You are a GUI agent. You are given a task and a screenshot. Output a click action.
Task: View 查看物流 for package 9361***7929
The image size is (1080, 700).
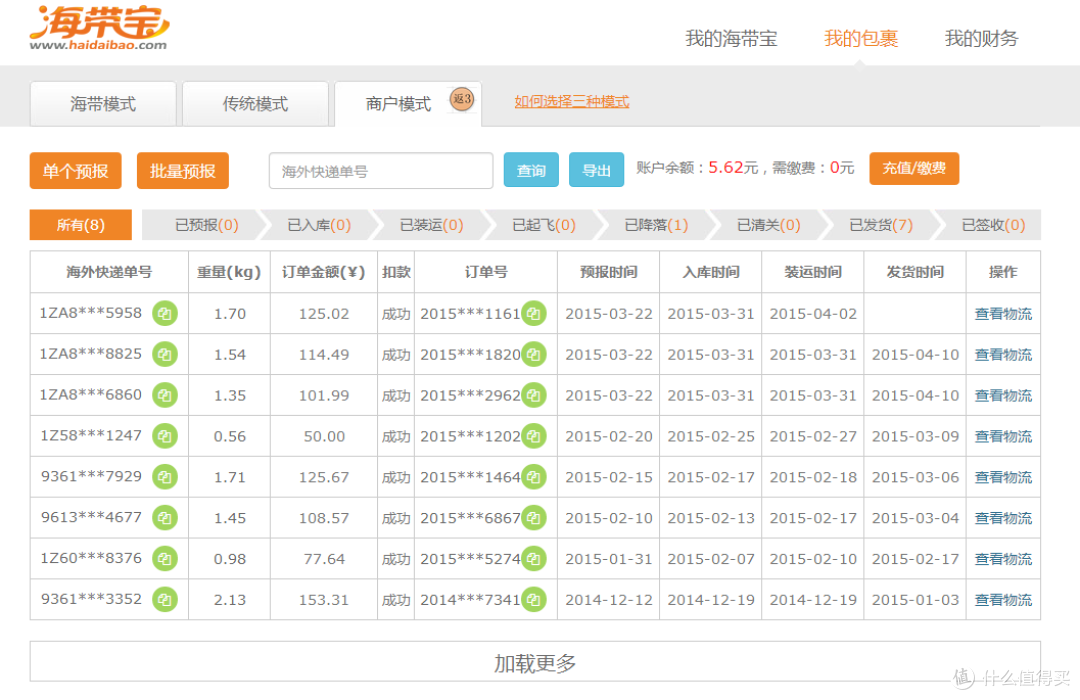[x=1003, y=477]
